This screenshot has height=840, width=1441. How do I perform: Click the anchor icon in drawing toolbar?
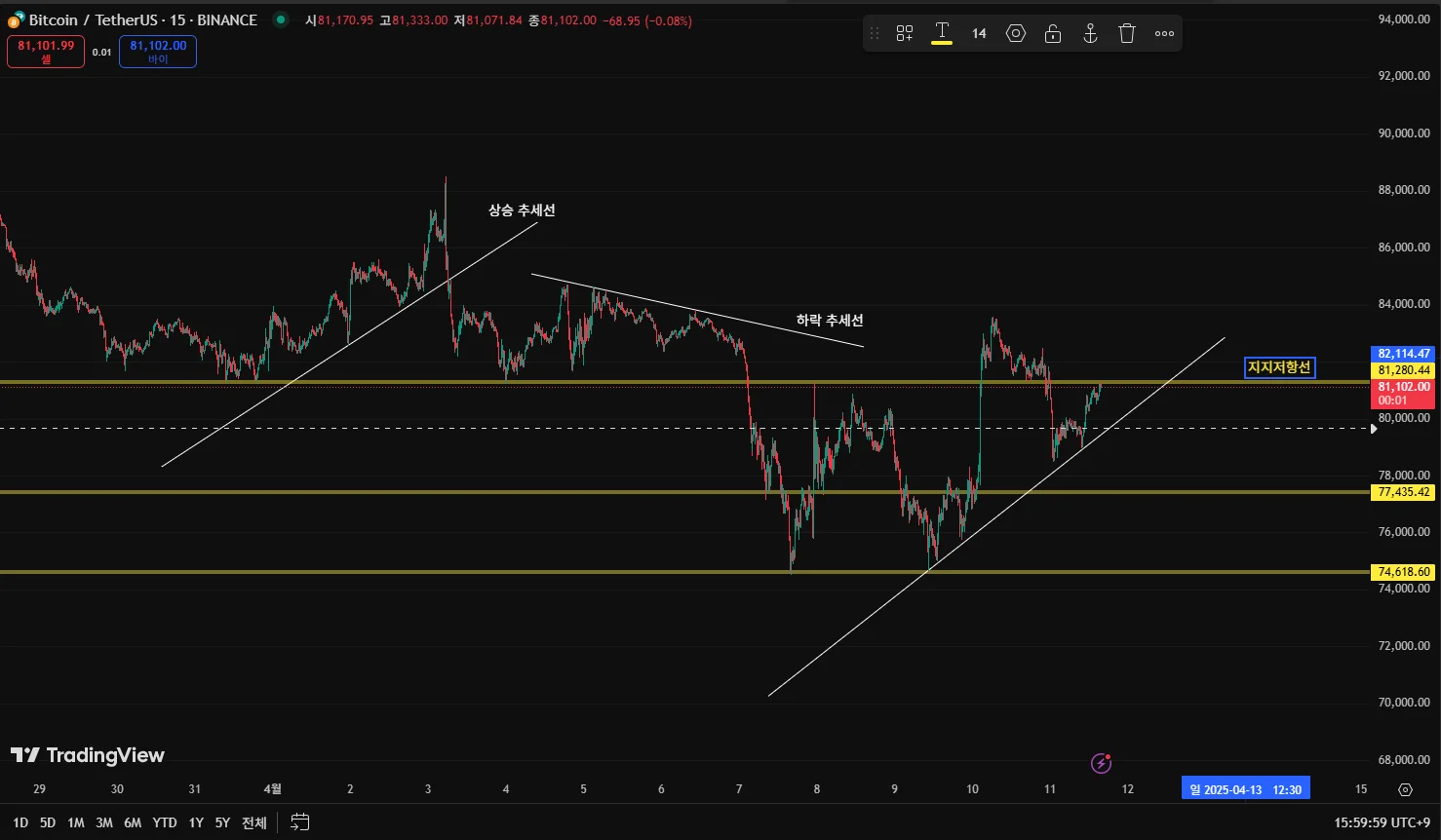[1090, 33]
